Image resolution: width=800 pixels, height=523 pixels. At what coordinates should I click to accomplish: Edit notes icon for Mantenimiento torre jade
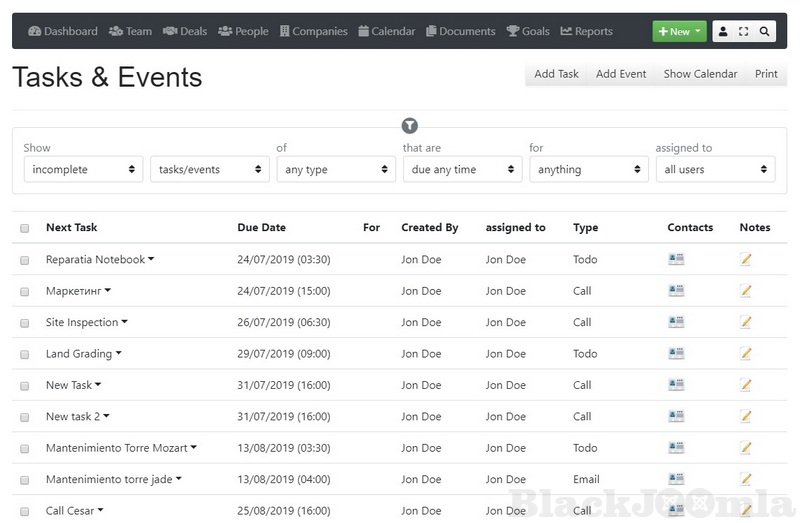click(745, 479)
